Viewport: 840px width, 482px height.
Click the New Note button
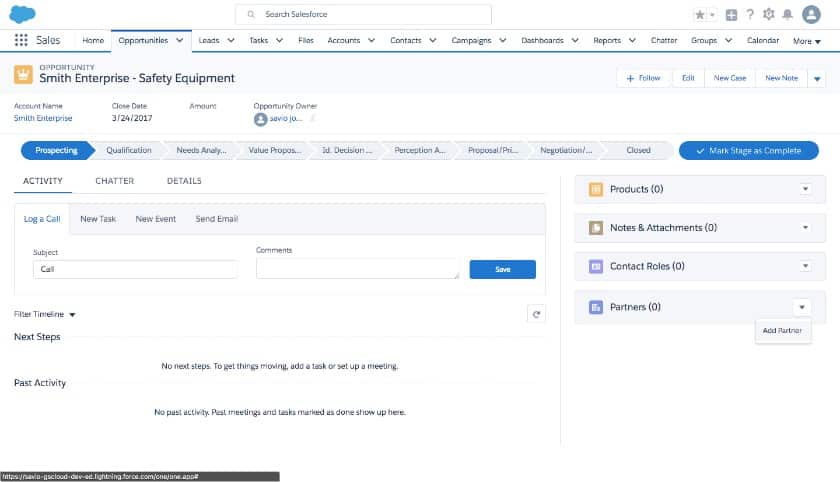coord(781,78)
